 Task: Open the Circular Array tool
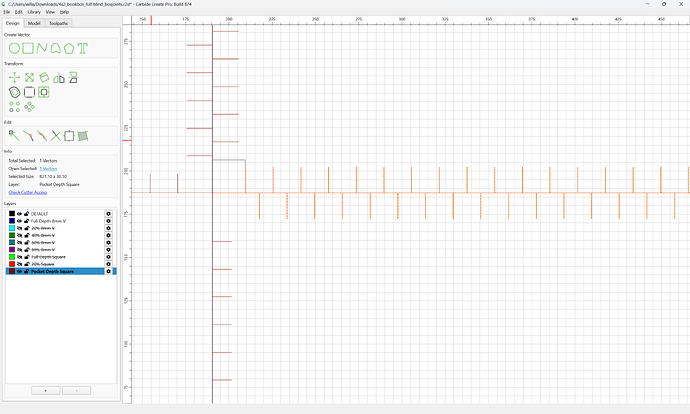click(29, 107)
